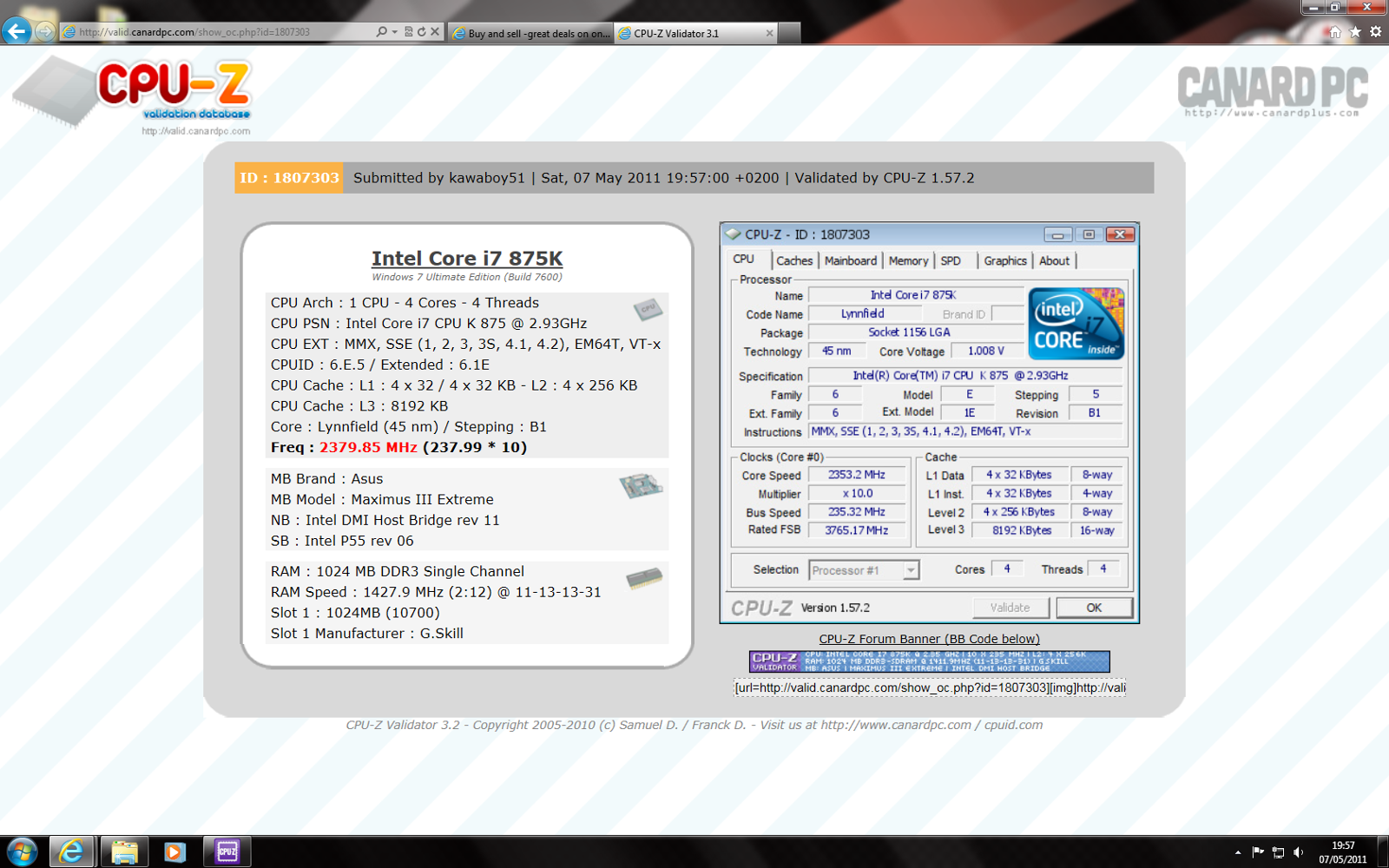Image resolution: width=1389 pixels, height=868 pixels.
Task: Select the SPD tab in CPU-Z
Action: tap(951, 260)
